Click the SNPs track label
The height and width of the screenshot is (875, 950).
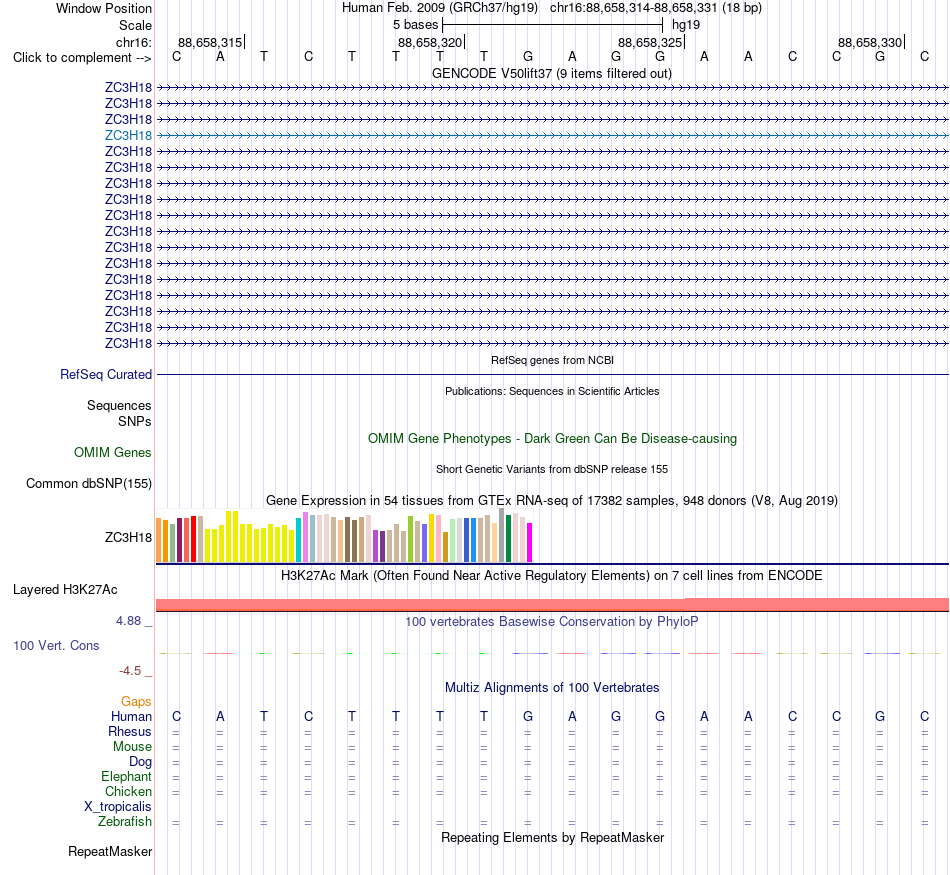coord(135,421)
